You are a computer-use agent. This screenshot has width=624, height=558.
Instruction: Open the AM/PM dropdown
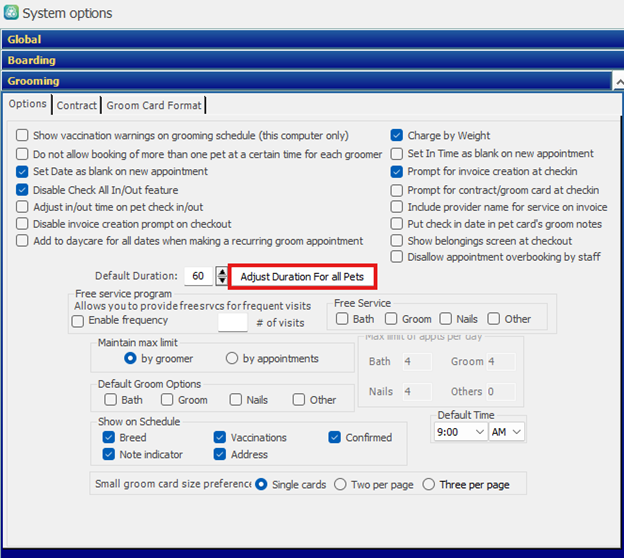pyautogui.click(x=506, y=432)
